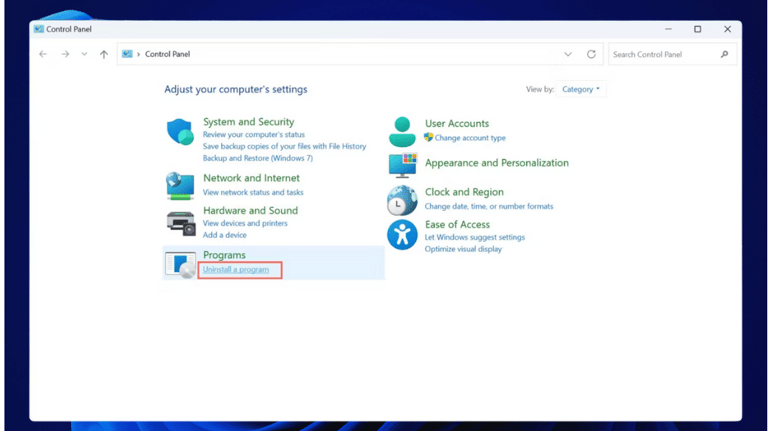768x431 pixels.
Task: Open Change date, time, or number formats
Action: (489, 206)
